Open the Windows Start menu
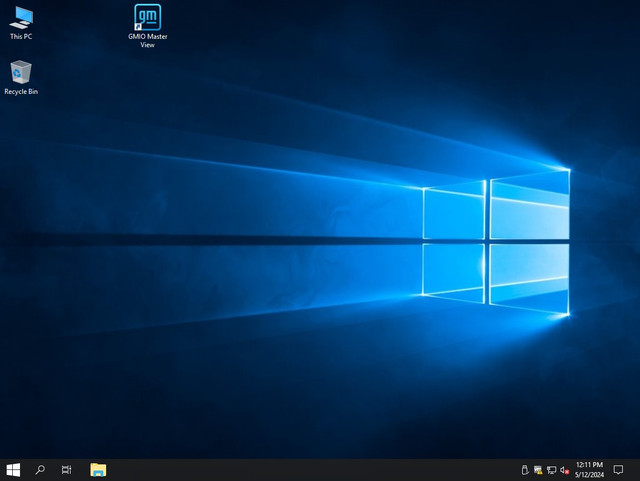The width and height of the screenshot is (640, 481). (x=13, y=470)
